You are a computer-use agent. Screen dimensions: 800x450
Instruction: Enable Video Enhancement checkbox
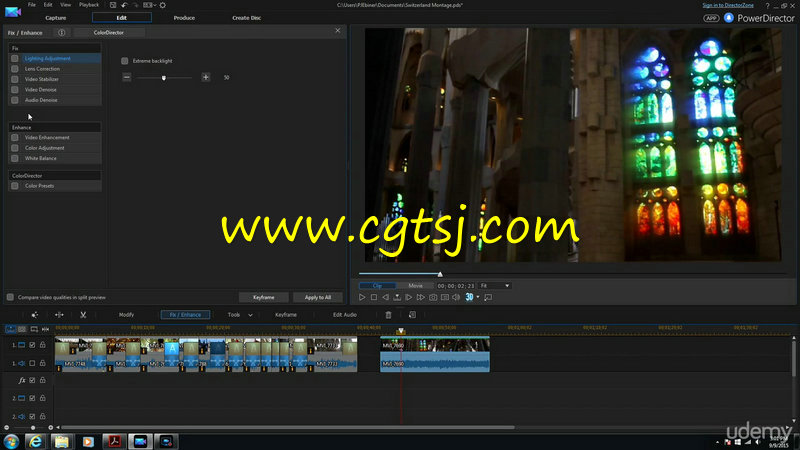[15, 138]
